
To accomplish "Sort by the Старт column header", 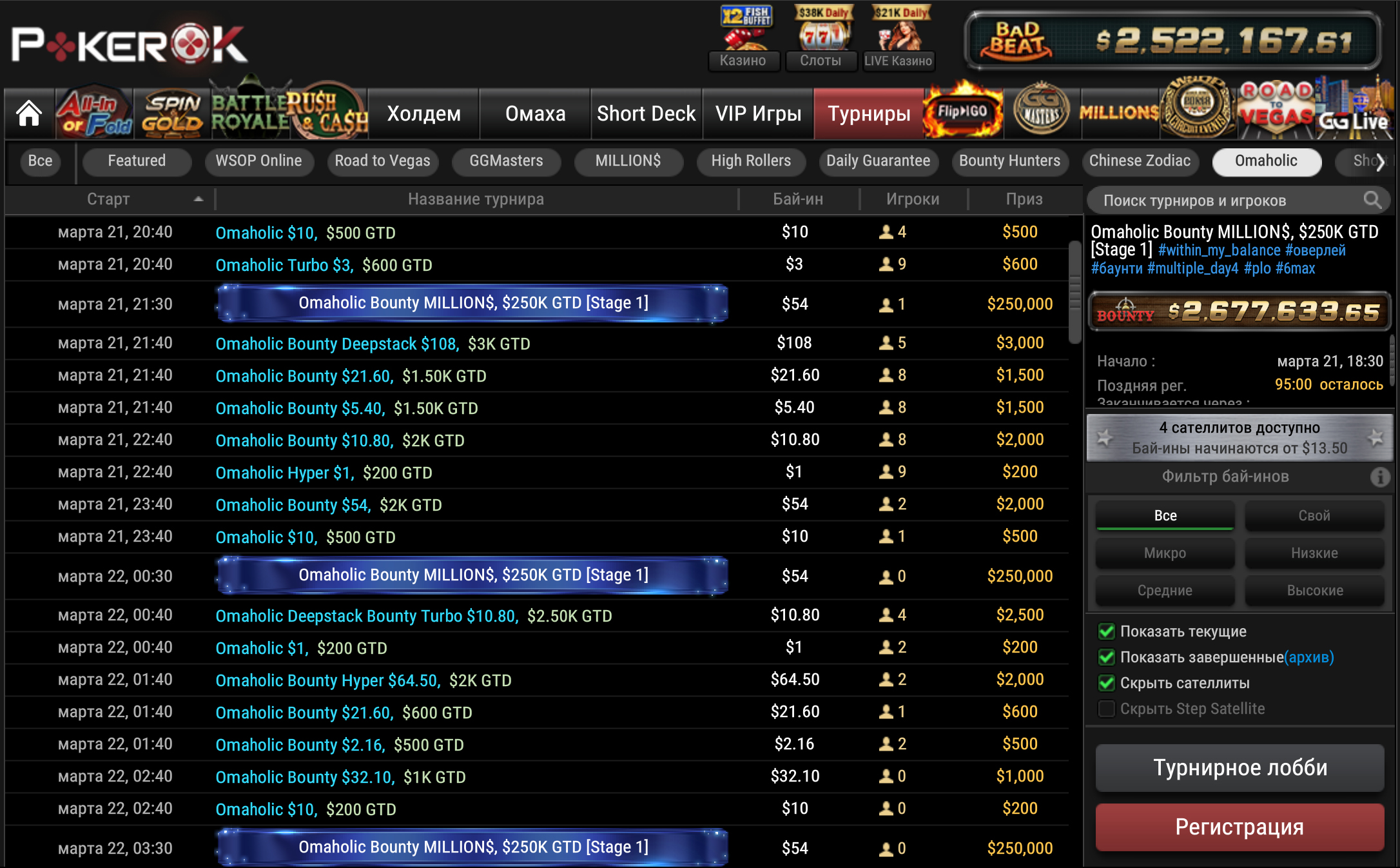I will tap(108, 199).
